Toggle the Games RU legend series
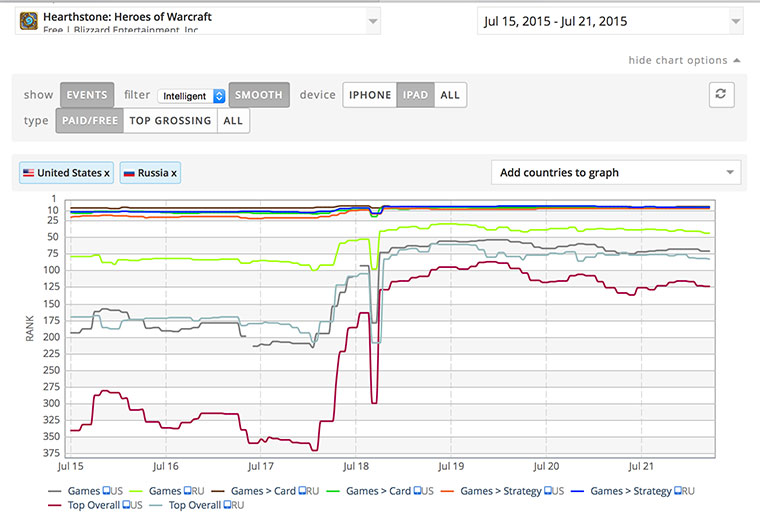 (x=179, y=491)
